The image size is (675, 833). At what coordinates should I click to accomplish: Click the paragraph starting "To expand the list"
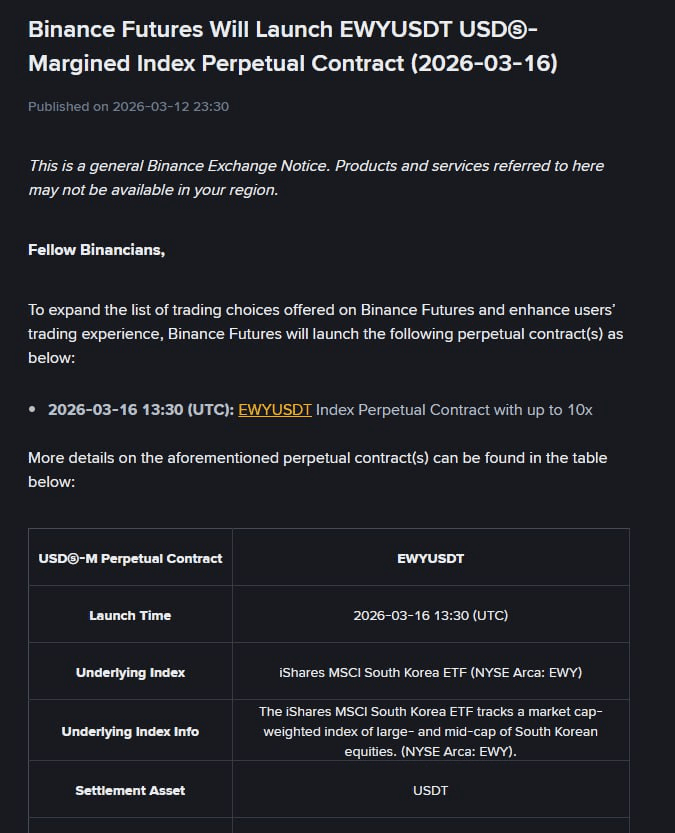[x=325, y=333]
